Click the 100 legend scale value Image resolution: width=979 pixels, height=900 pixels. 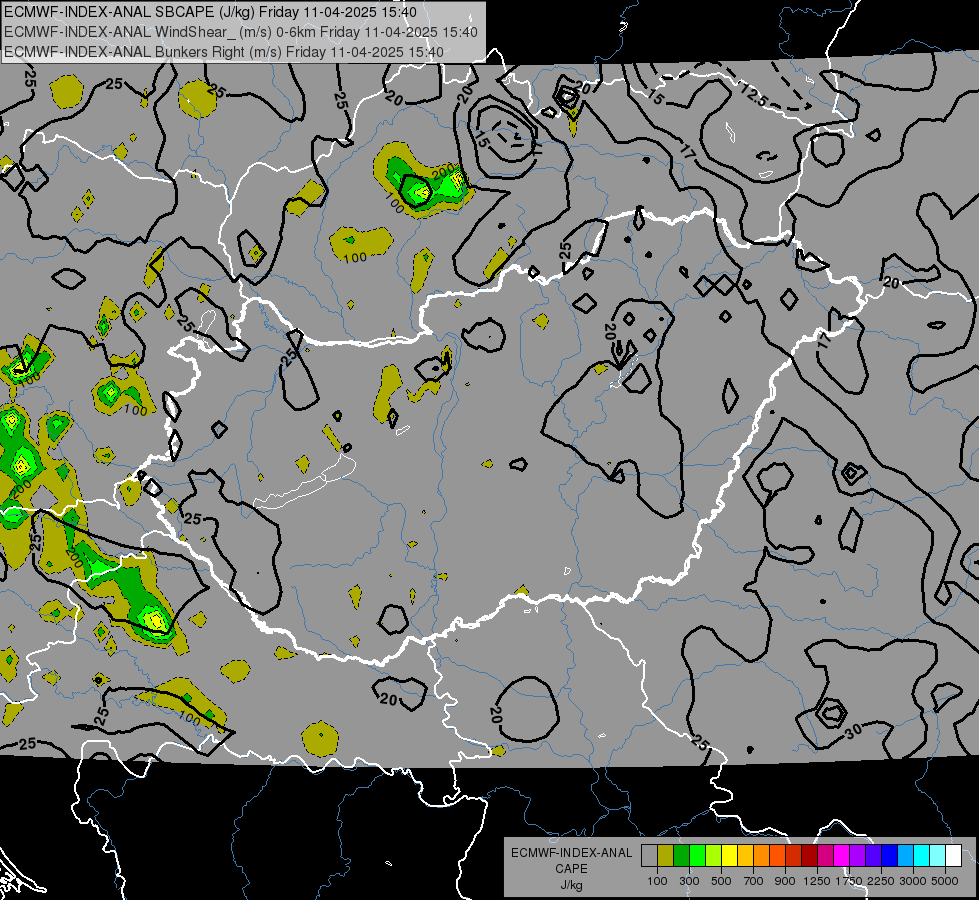click(657, 881)
